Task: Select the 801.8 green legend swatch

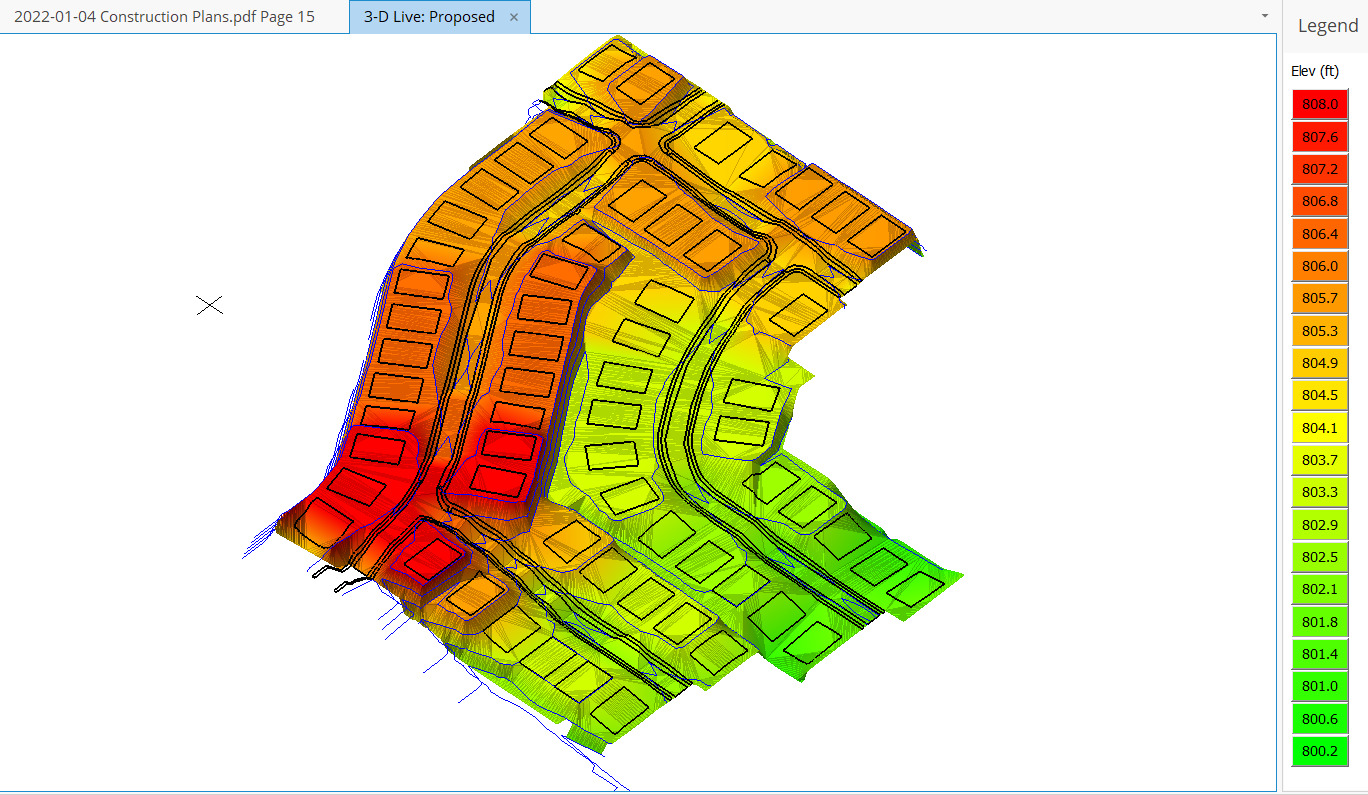Action: [x=1320, y=622]
